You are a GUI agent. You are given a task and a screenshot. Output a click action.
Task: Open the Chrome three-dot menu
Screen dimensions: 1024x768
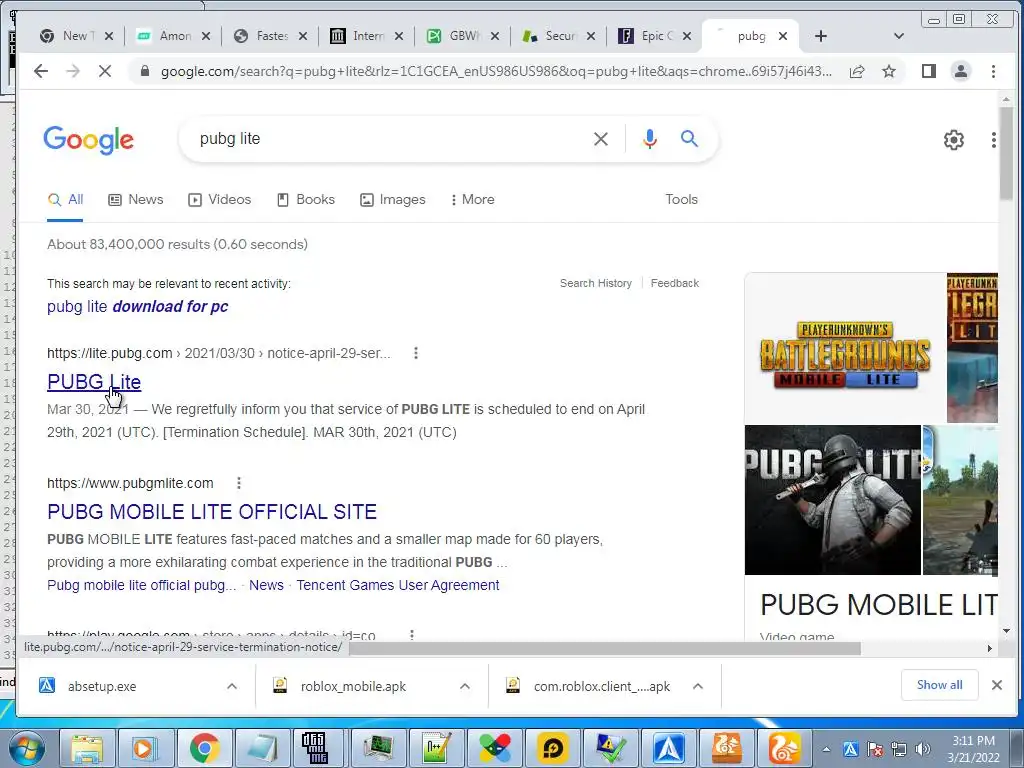coord(993,71)
